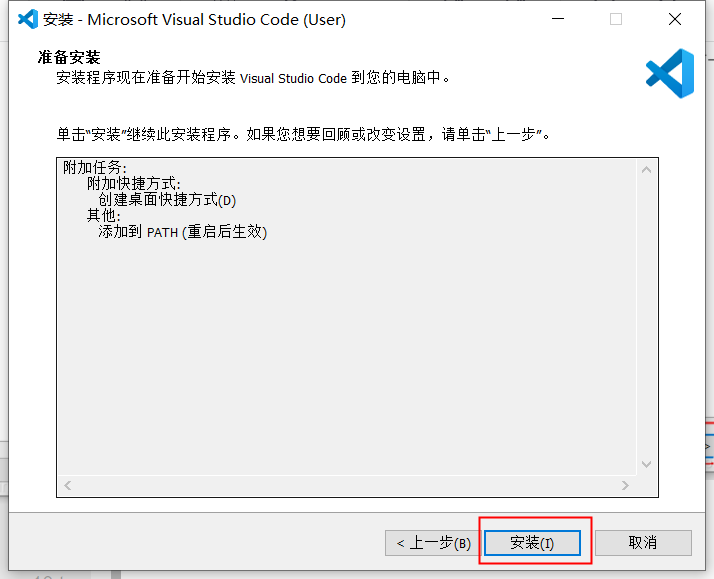The image size is (714, 579).
Task: Cancel setup with the 取消 button
Action: (643, 543)
